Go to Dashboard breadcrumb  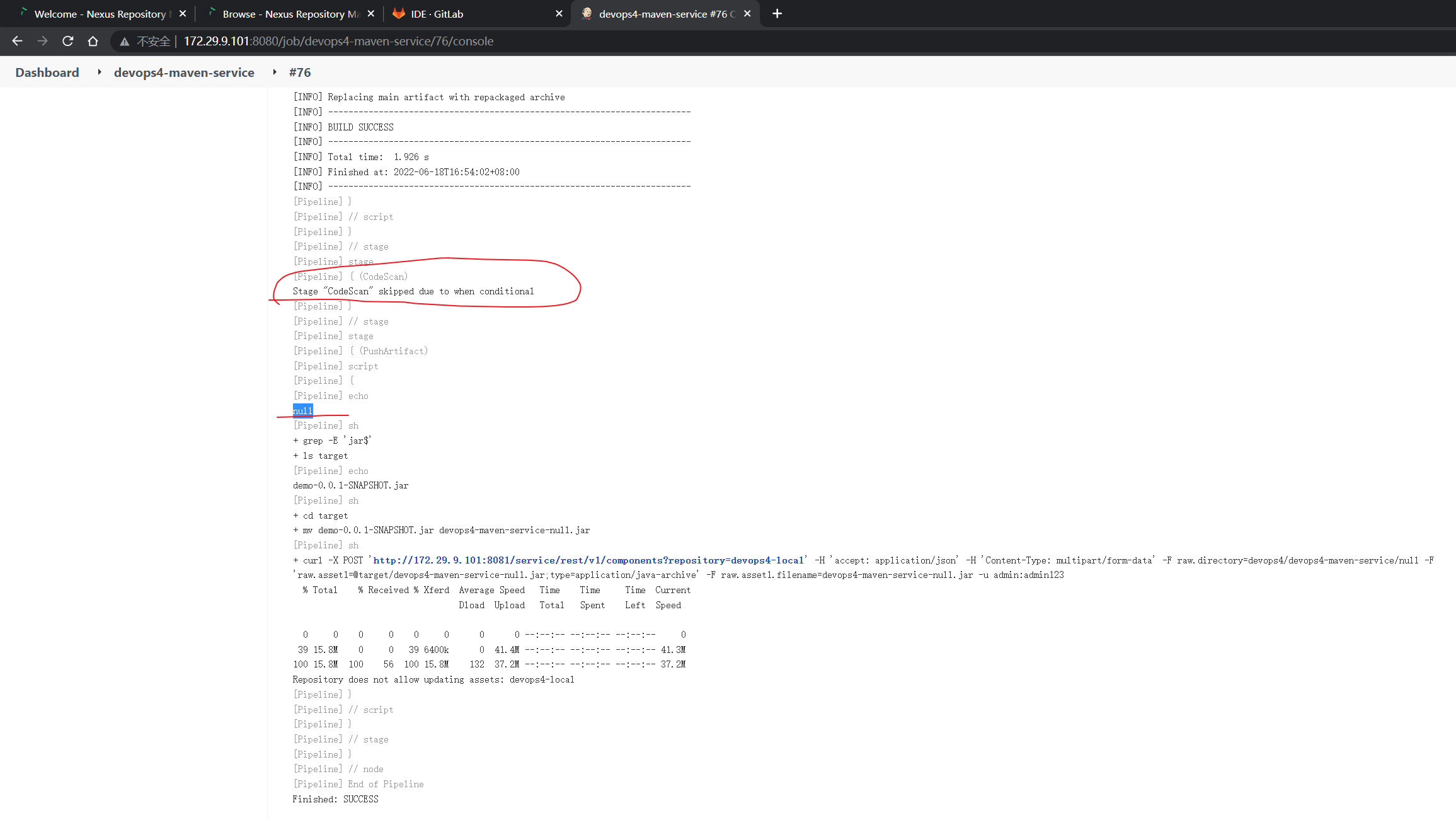coord(47,72)
